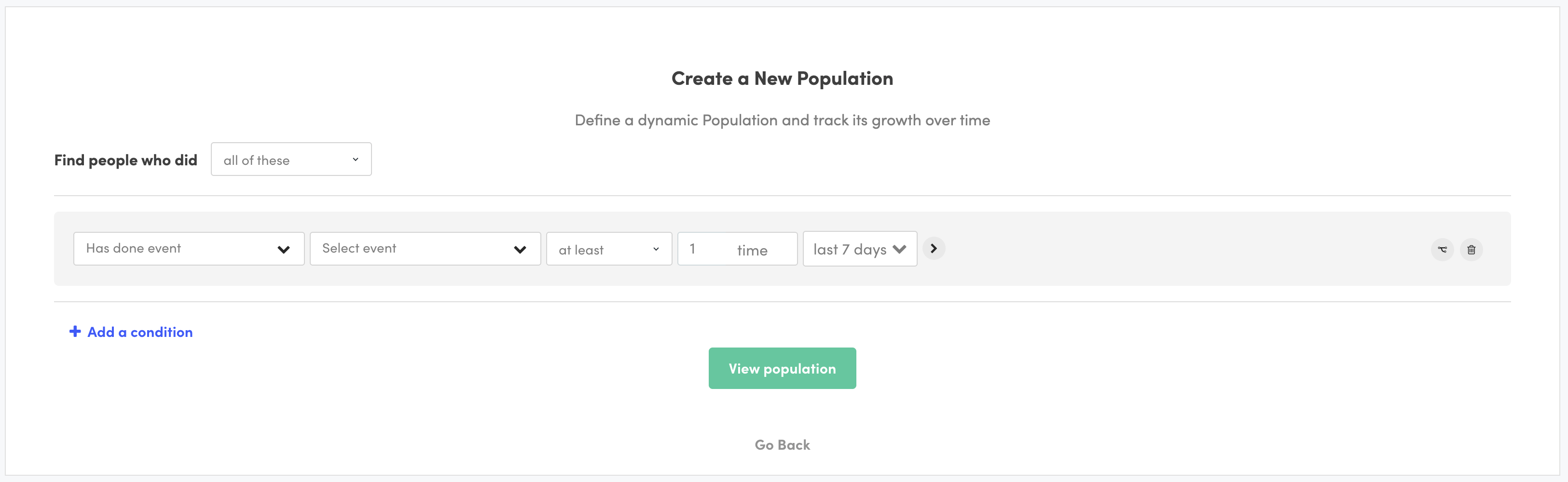The image size is (1568, 482).
Task: Duplicate the condition using the branch icon
Action: click(1442, 249)
